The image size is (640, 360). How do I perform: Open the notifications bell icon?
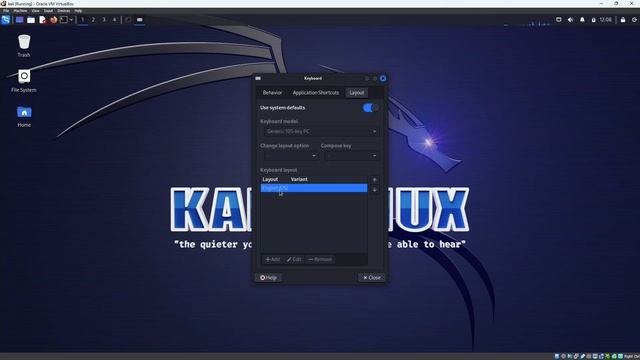[x=582, y=20]
